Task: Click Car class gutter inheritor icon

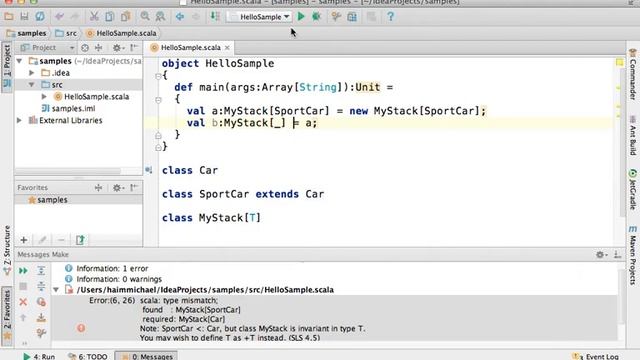Action: [149, 170]
